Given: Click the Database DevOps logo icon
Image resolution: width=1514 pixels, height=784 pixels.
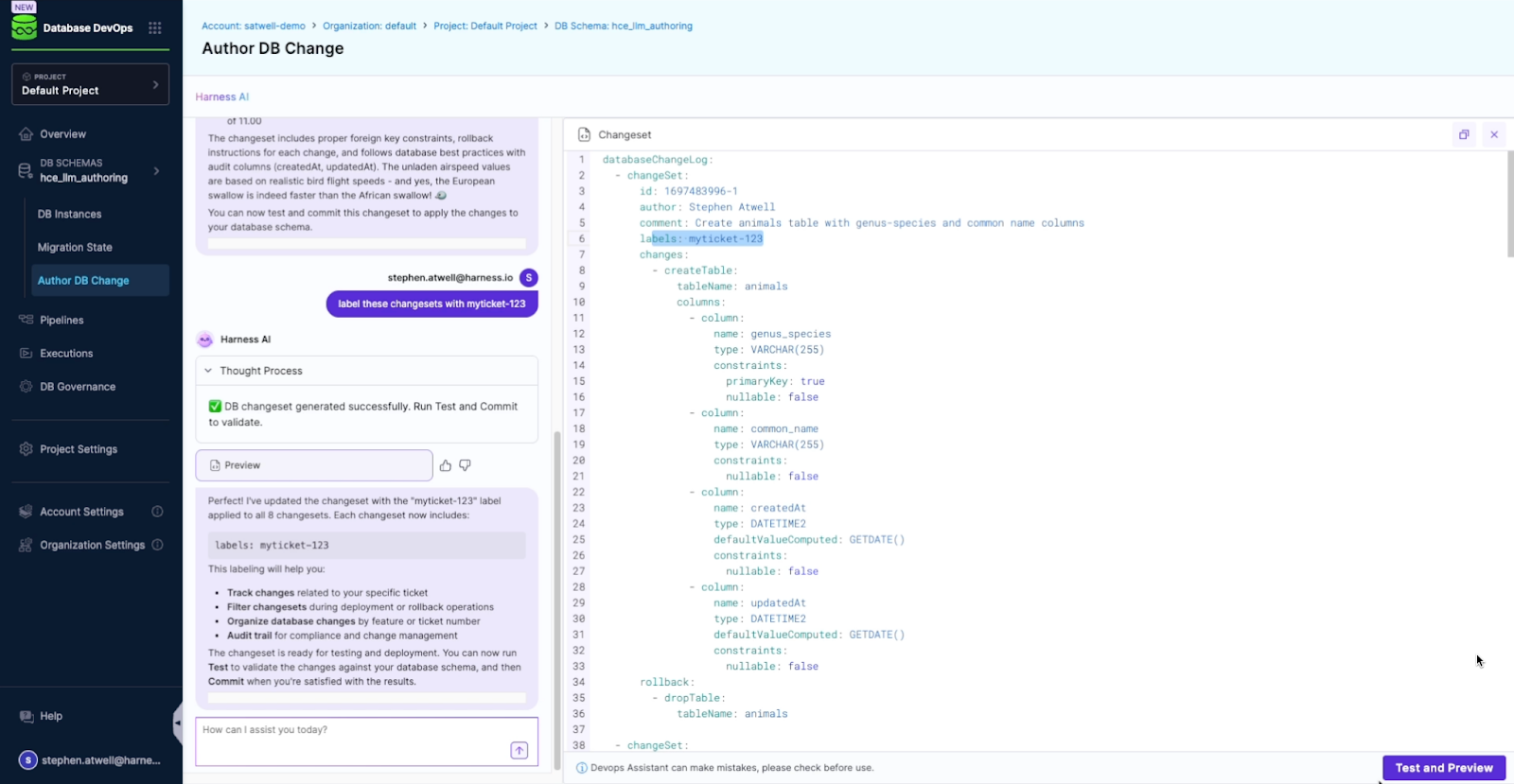Looking at the screenshot, I should (24, 27).
